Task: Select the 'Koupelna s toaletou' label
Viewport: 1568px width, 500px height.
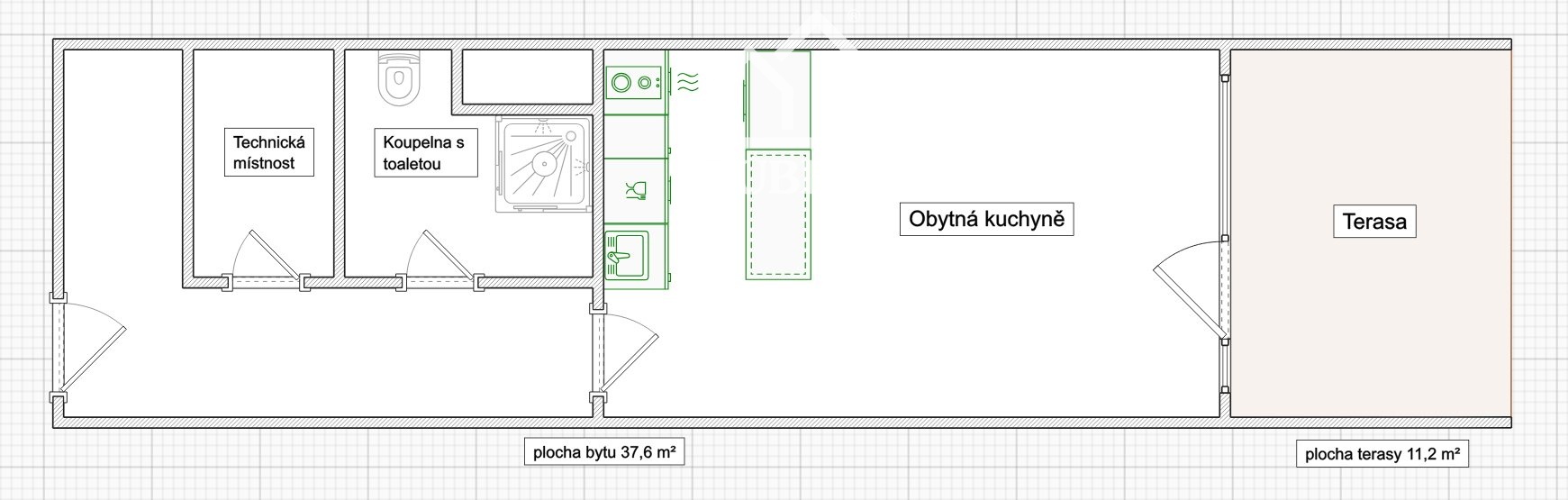Action: click(x=423, y=153)
